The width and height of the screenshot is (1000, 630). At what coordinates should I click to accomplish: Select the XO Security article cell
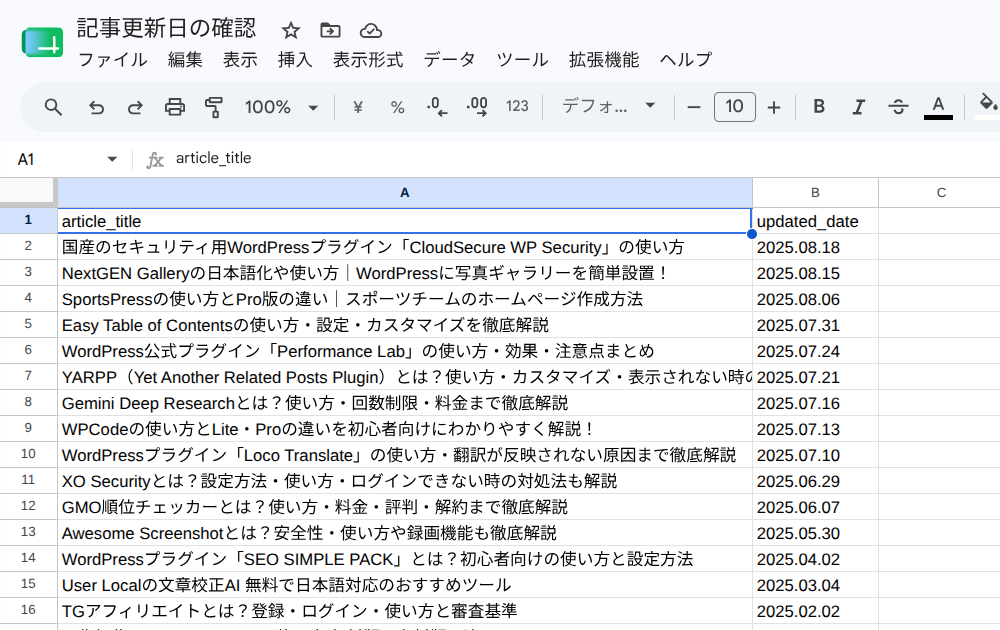pos(405,481)
